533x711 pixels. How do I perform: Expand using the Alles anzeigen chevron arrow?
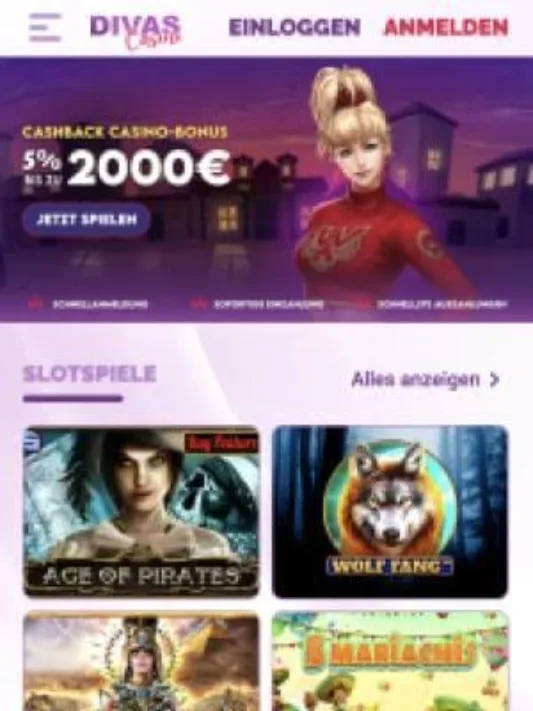494,380
